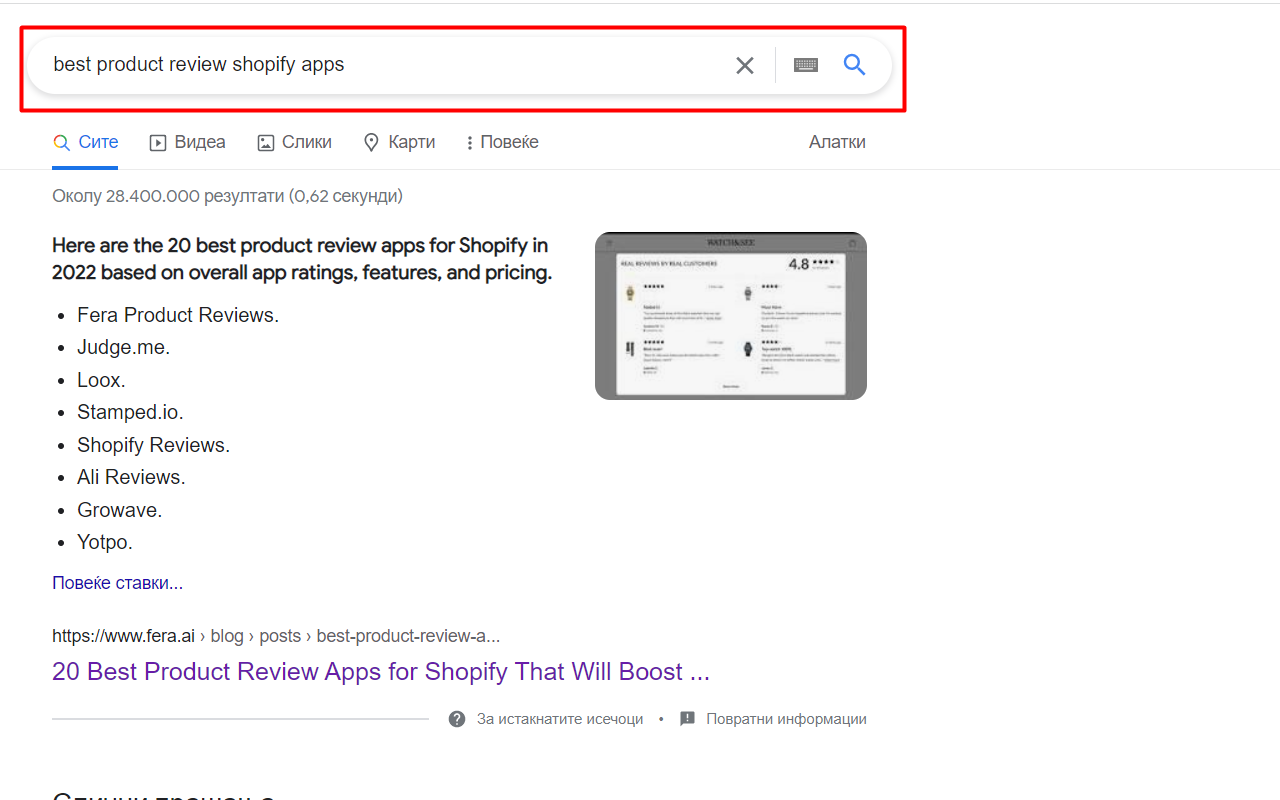1280x800 pixels.
Task: Click the question mark icon near featured snippet
Action: point(457,718)
